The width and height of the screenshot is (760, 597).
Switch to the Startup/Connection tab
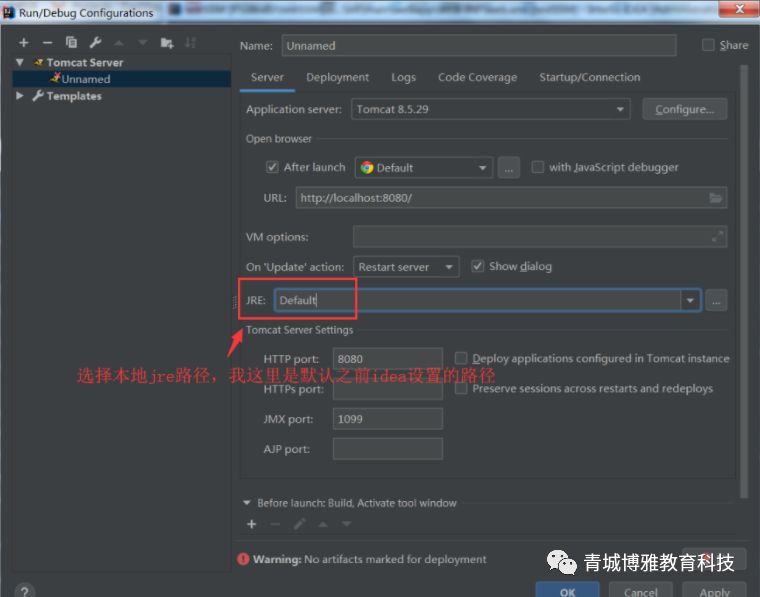(x=589, y=78)
